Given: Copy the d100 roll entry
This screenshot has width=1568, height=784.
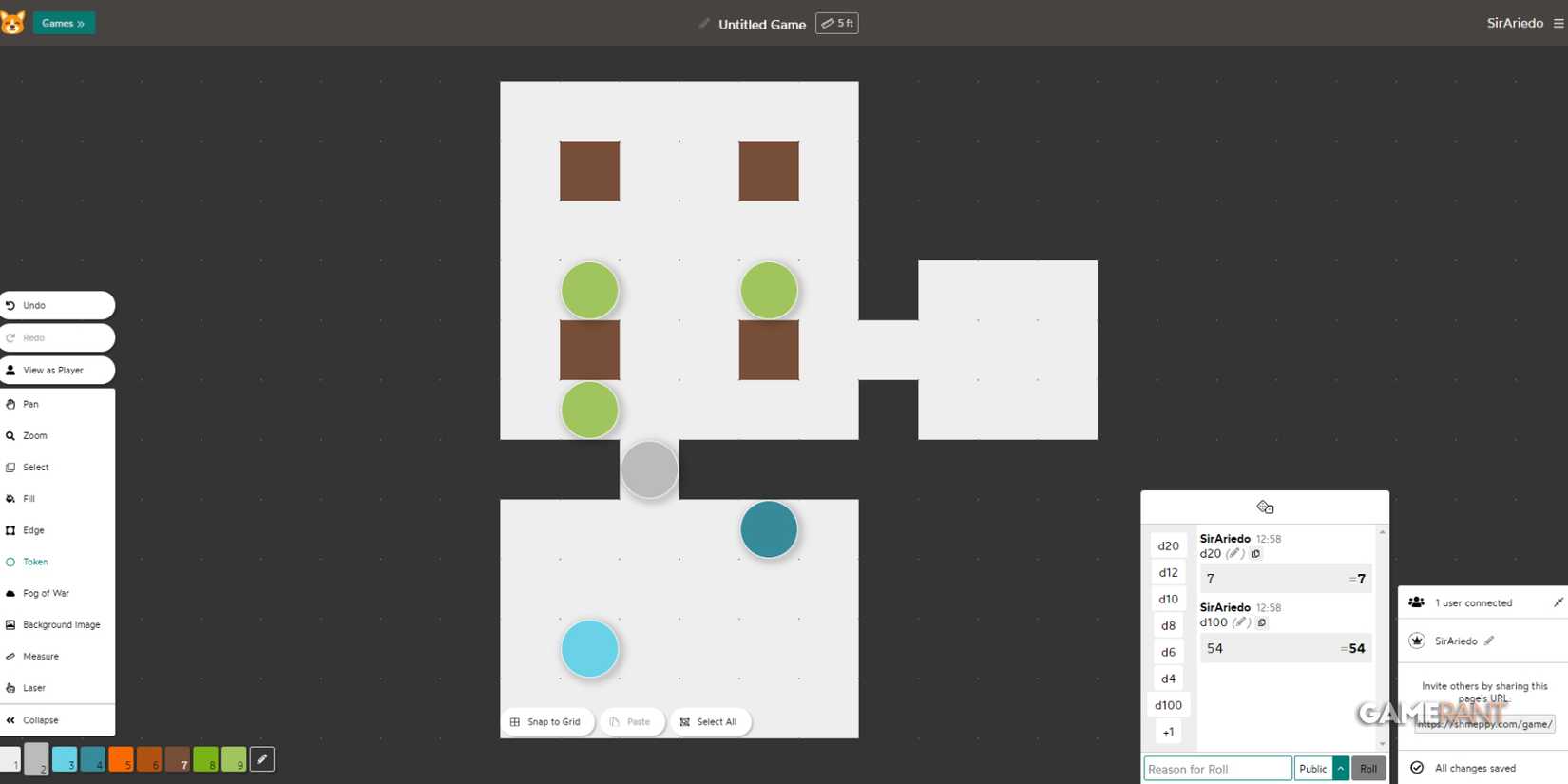Looking at the screenshot, I should coord(1262,622).
